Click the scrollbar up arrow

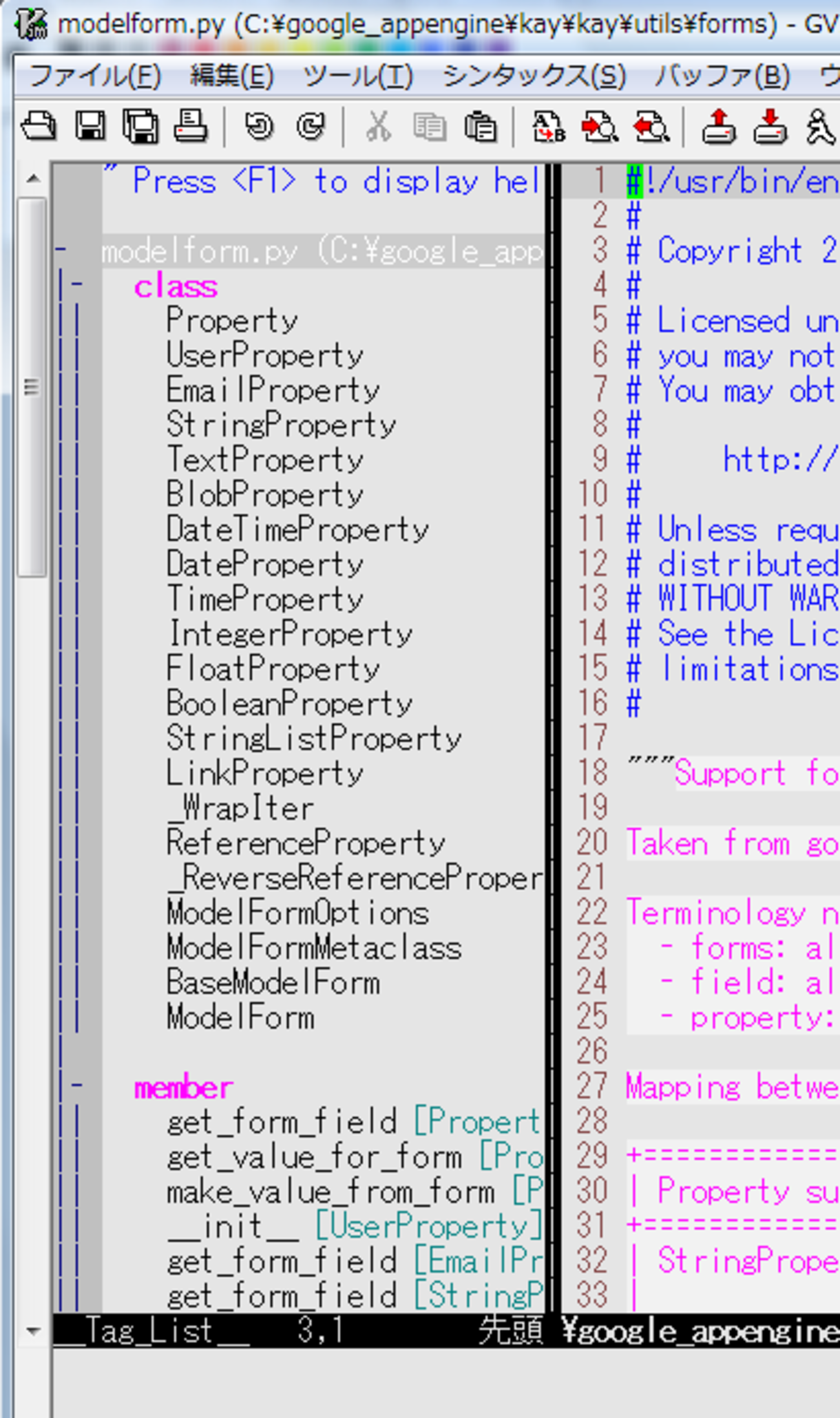32,178
